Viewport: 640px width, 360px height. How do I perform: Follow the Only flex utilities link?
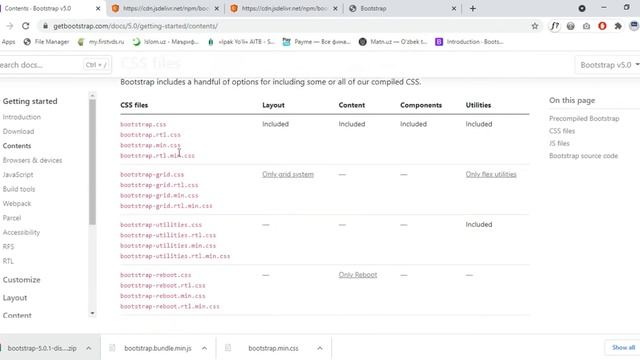pos(491,174)
